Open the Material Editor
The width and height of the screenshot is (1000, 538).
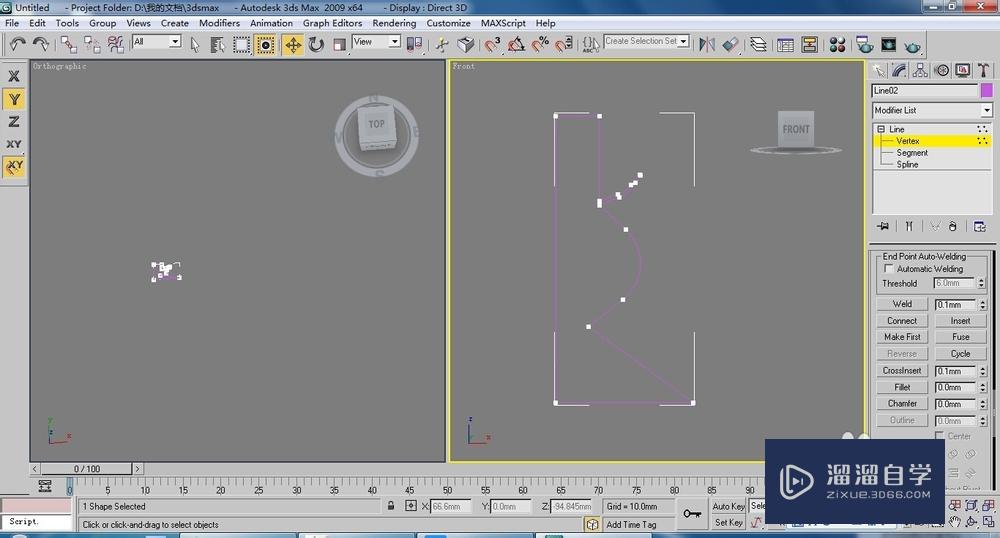click(x=837, y=44)
